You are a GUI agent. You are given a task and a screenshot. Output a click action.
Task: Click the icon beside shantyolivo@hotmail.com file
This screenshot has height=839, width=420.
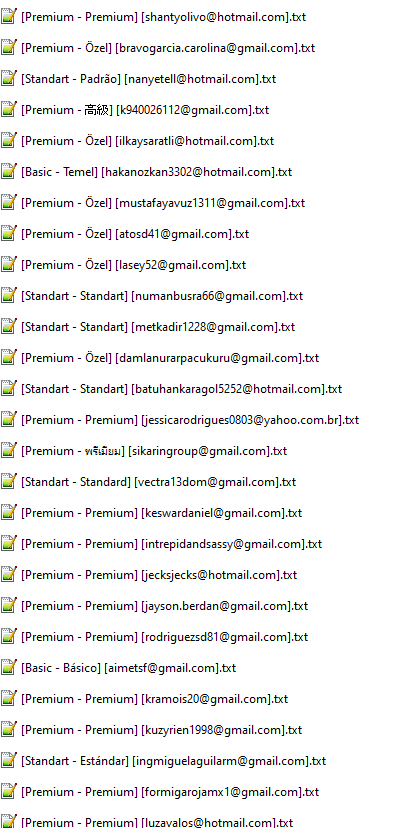click(x=8, y=17)
